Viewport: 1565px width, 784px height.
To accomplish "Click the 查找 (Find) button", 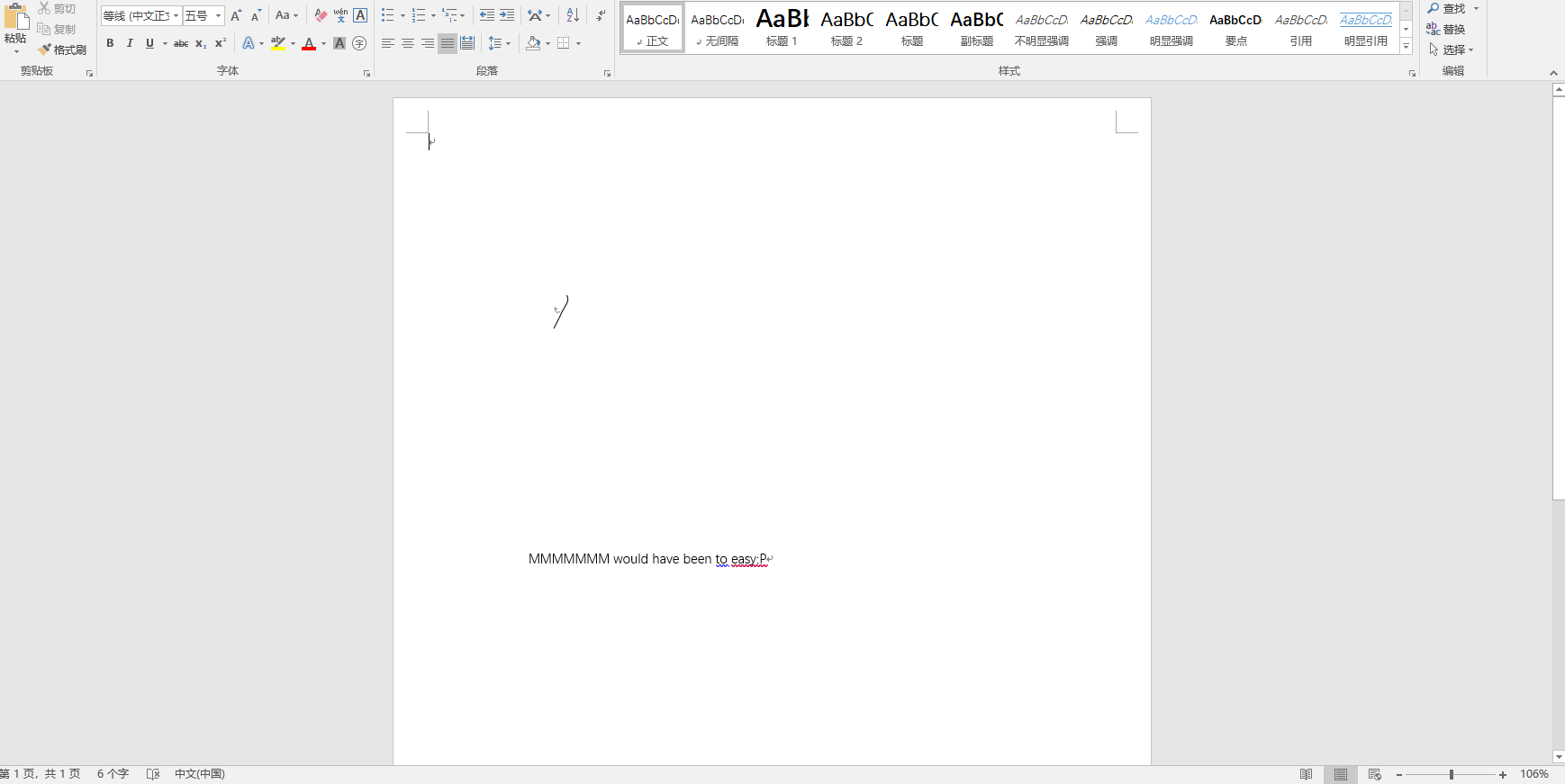I will 1448,8.
